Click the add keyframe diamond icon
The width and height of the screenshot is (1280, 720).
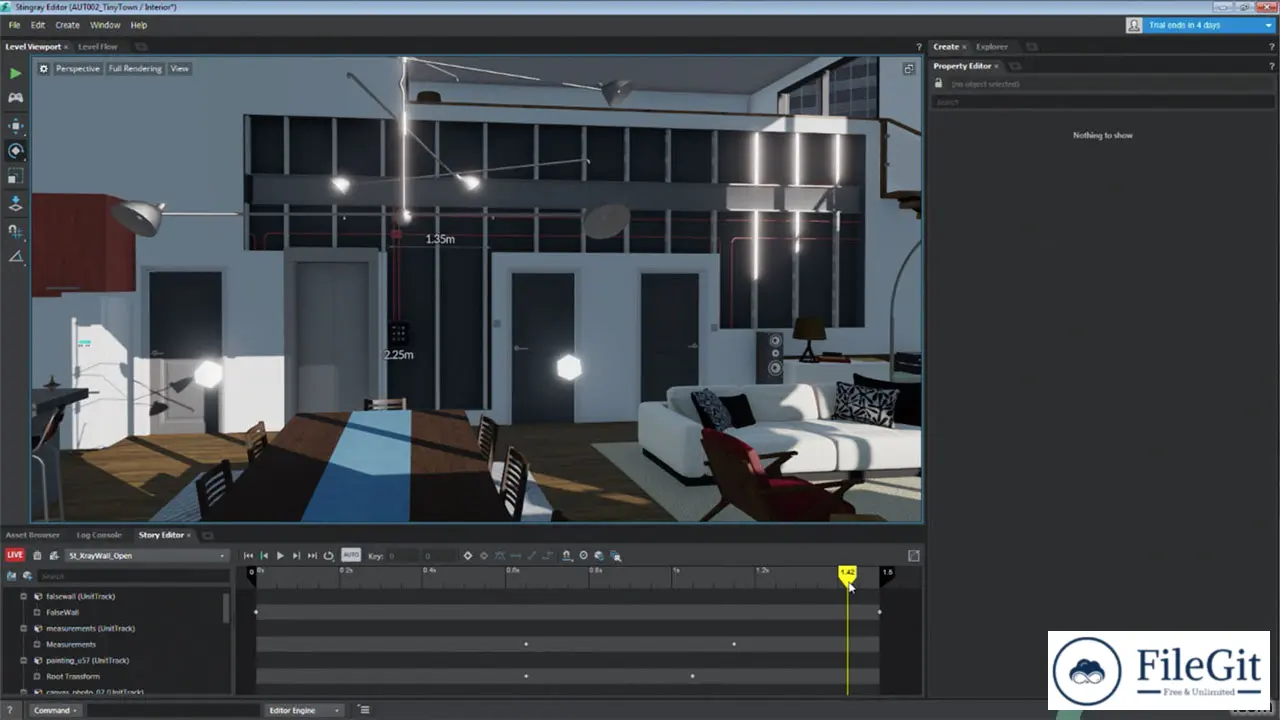click(467, 556)
